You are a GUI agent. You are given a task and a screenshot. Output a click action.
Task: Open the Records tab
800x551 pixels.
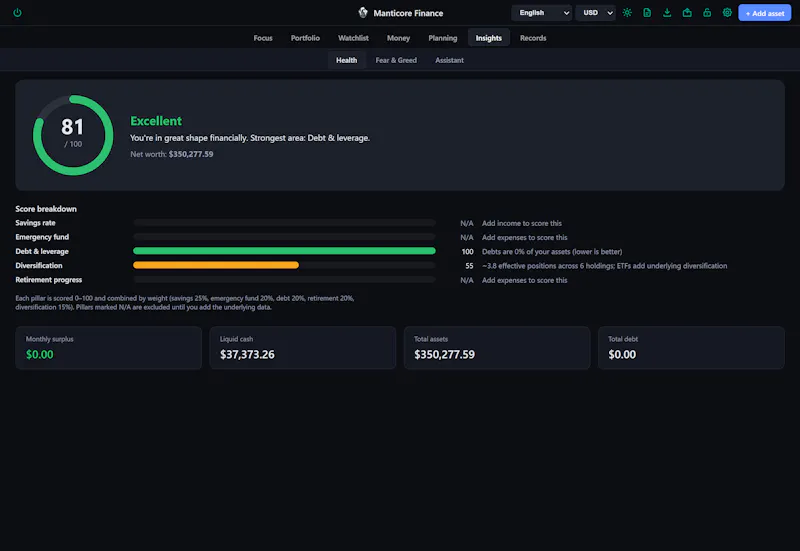tap(533, 38)
